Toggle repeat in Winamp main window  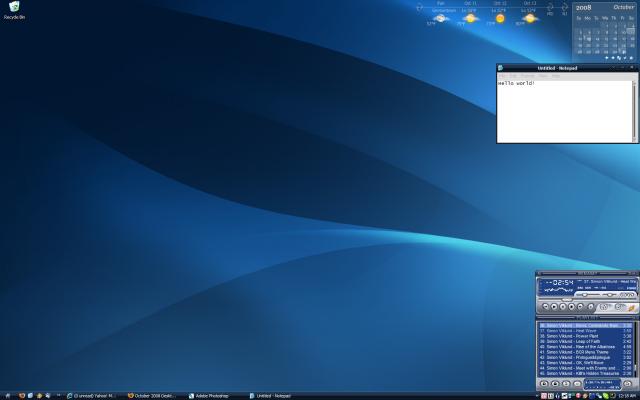click(620, 307)
